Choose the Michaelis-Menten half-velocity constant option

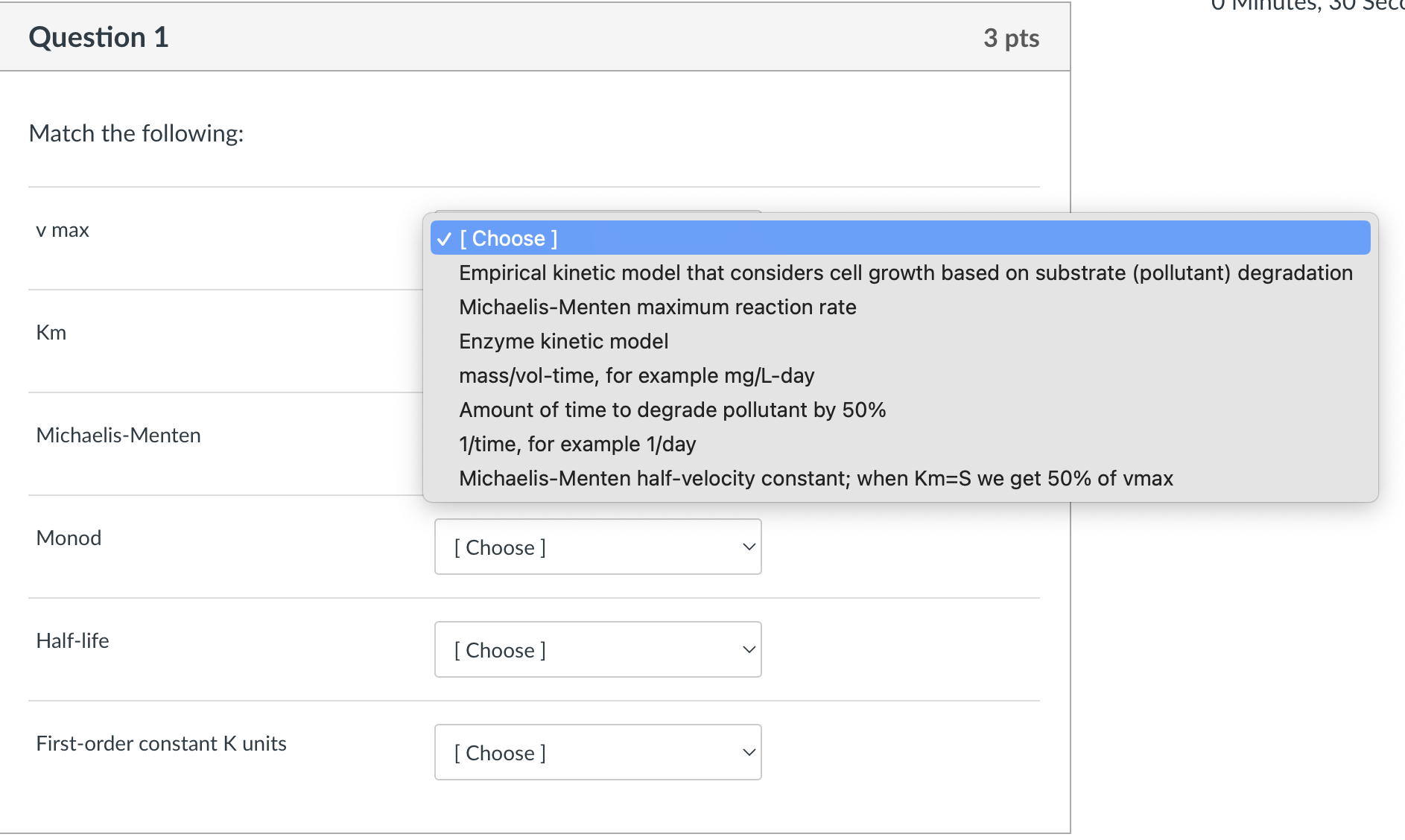816,478
